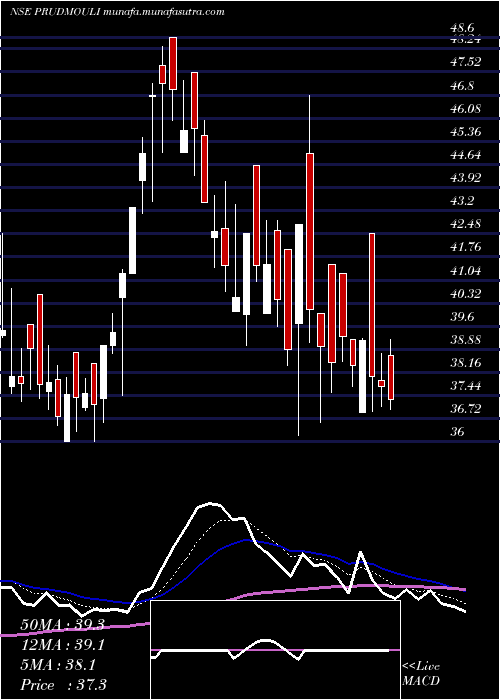Click the last red candlestick on the right
This screenshot has width=500, height=700.
pyautogui.click(x=391, y=377)
